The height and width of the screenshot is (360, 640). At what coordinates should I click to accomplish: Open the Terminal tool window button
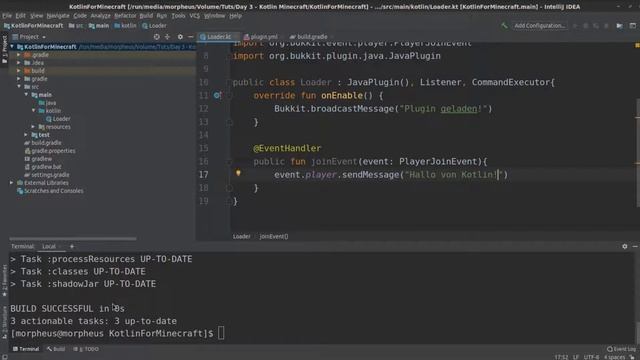click(x=26, y=349)
